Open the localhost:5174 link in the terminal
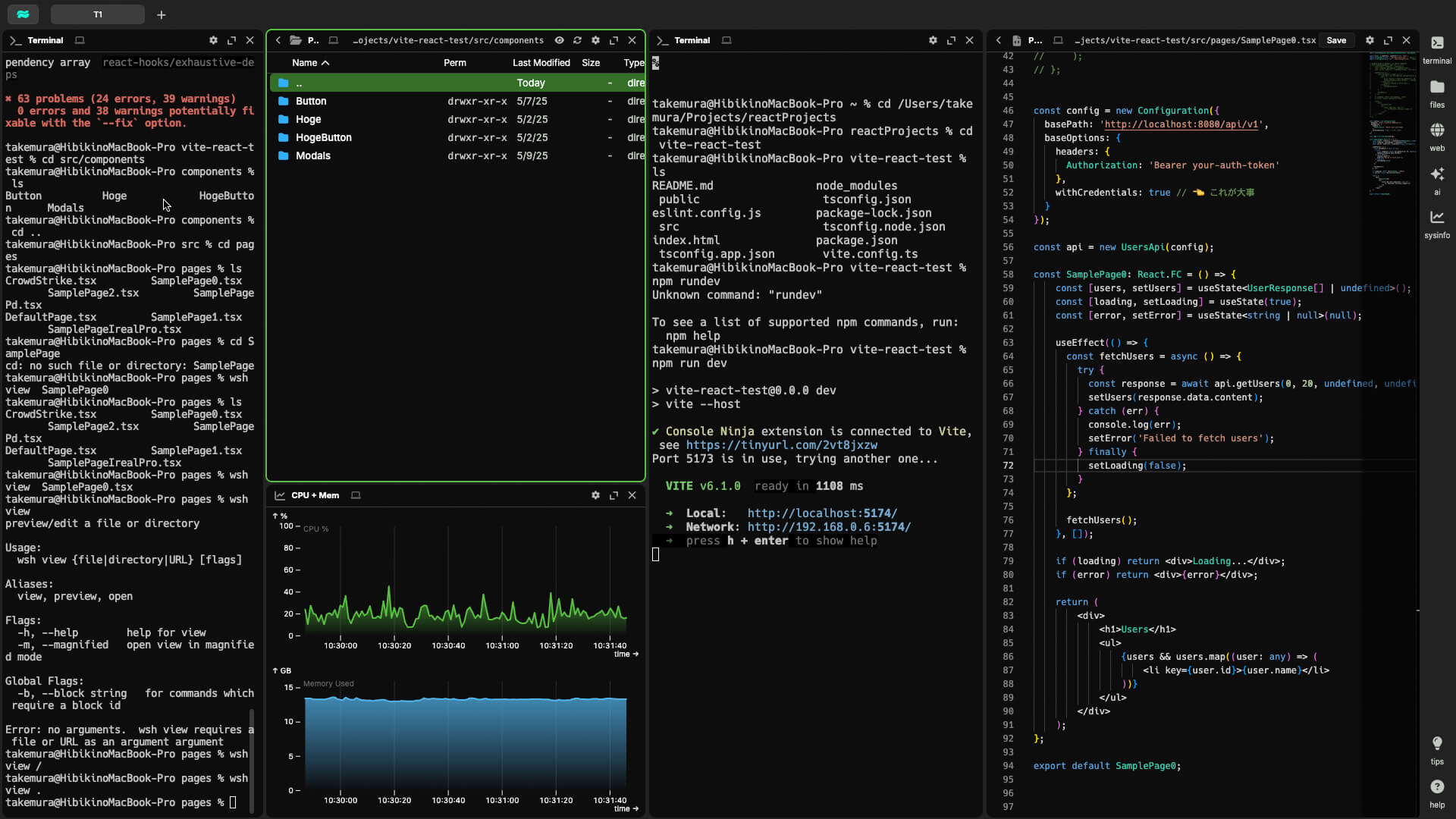 click(x=822, y=513)
